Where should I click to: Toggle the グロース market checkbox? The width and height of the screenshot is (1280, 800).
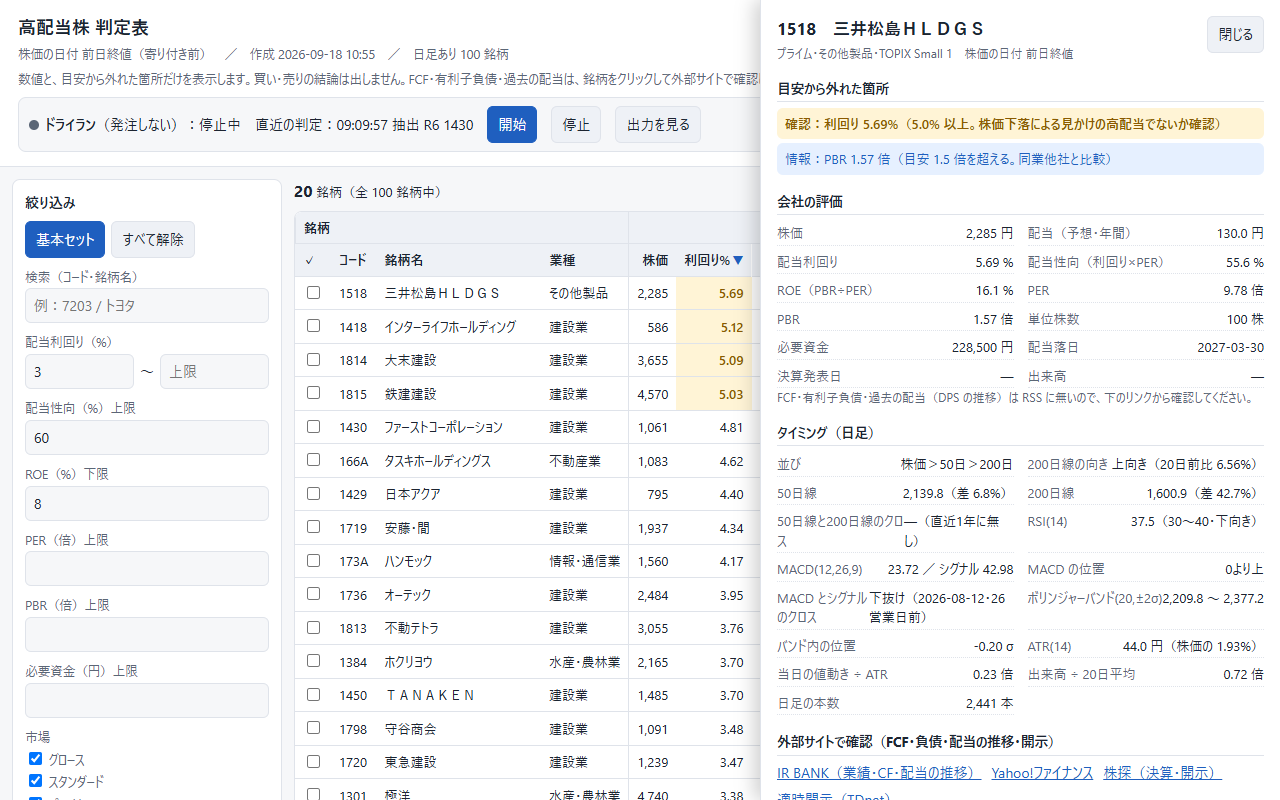(x=35, y=759)
